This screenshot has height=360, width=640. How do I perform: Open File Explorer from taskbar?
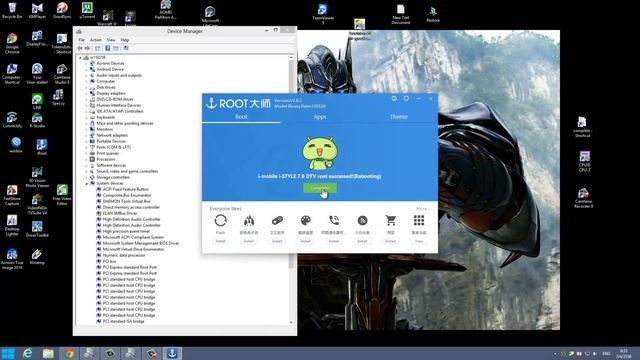coord(48,353)
